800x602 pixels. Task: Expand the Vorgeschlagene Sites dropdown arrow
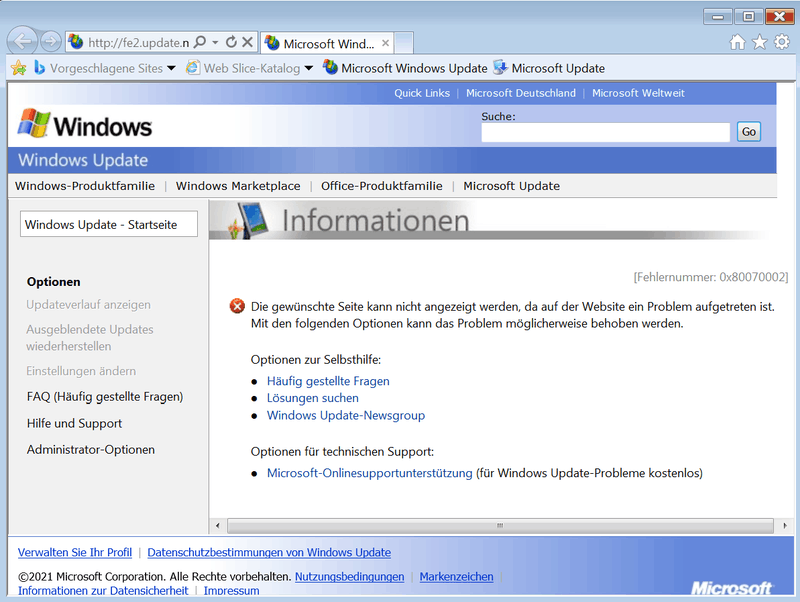pos(171,68)
